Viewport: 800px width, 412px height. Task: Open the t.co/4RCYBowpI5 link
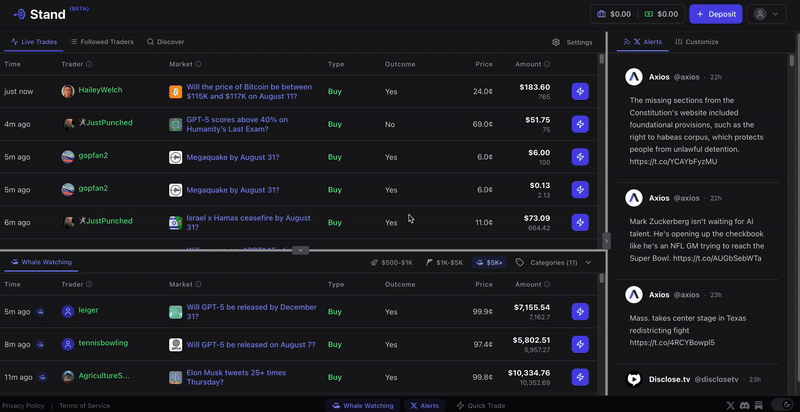(x=672, y=343)
